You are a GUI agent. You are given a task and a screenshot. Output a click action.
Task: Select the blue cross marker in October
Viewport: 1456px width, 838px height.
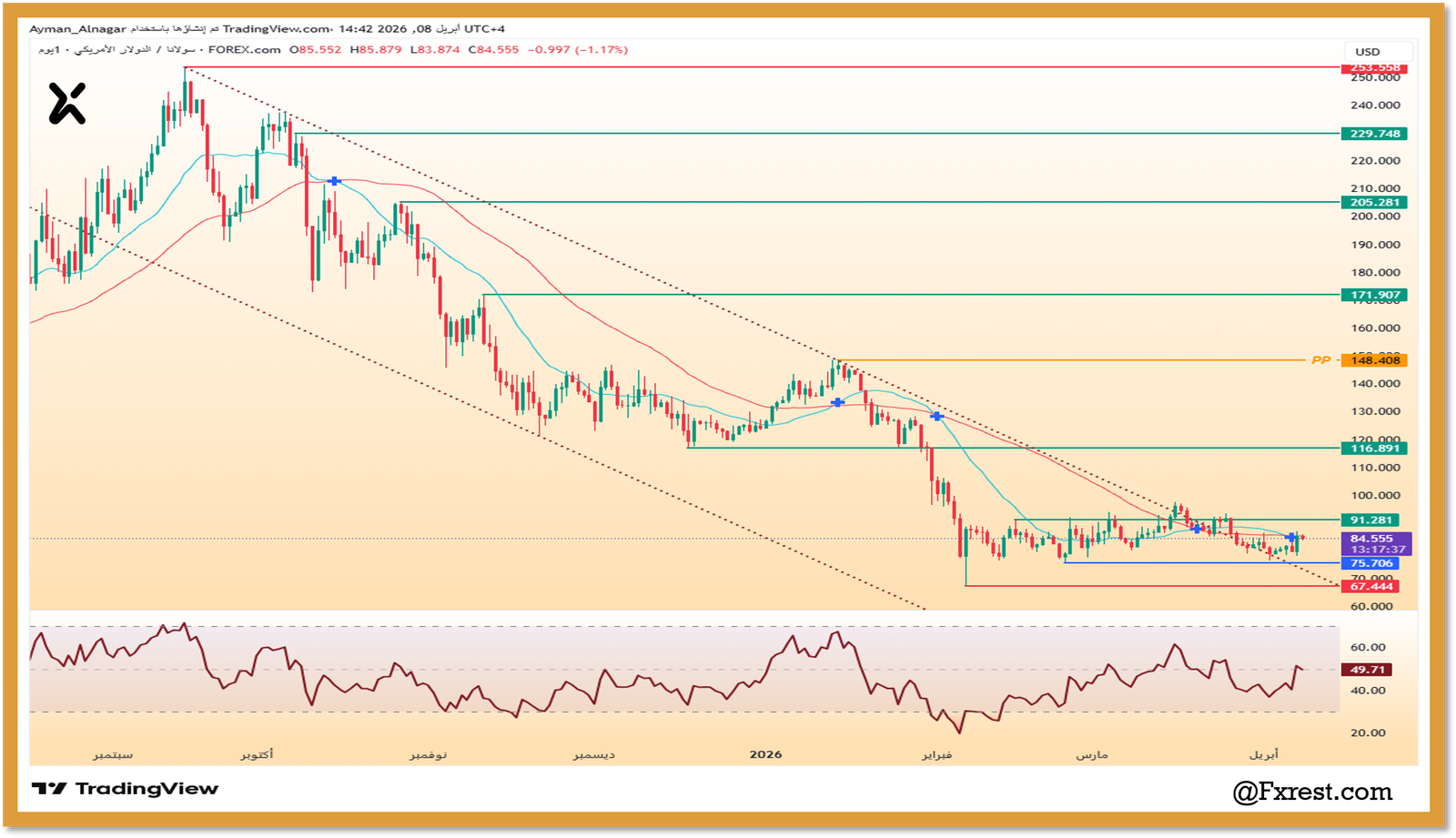pos(334,181)
